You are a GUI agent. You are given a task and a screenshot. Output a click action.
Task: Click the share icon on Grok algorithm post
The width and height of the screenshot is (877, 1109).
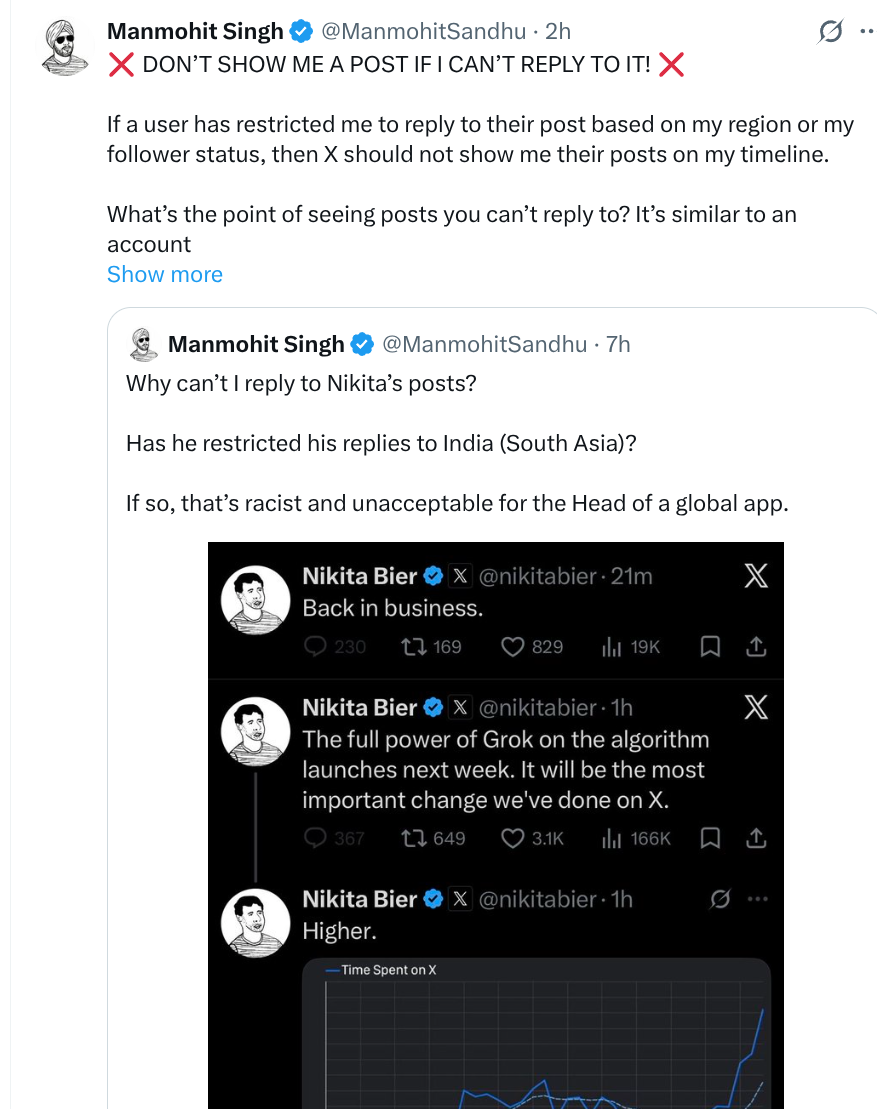(757, 838)
